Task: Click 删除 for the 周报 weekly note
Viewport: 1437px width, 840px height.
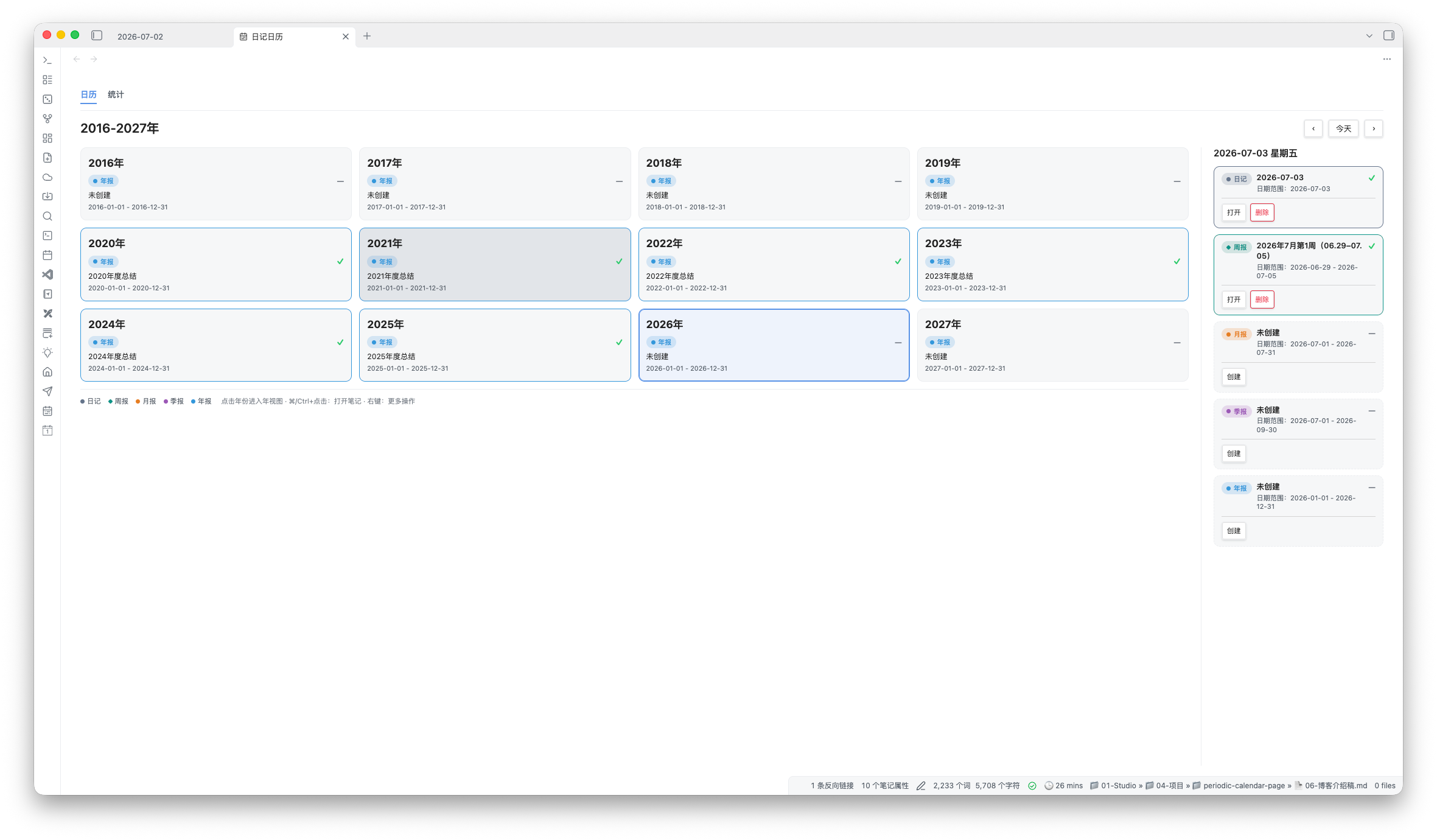Action: pos(1262,299)
